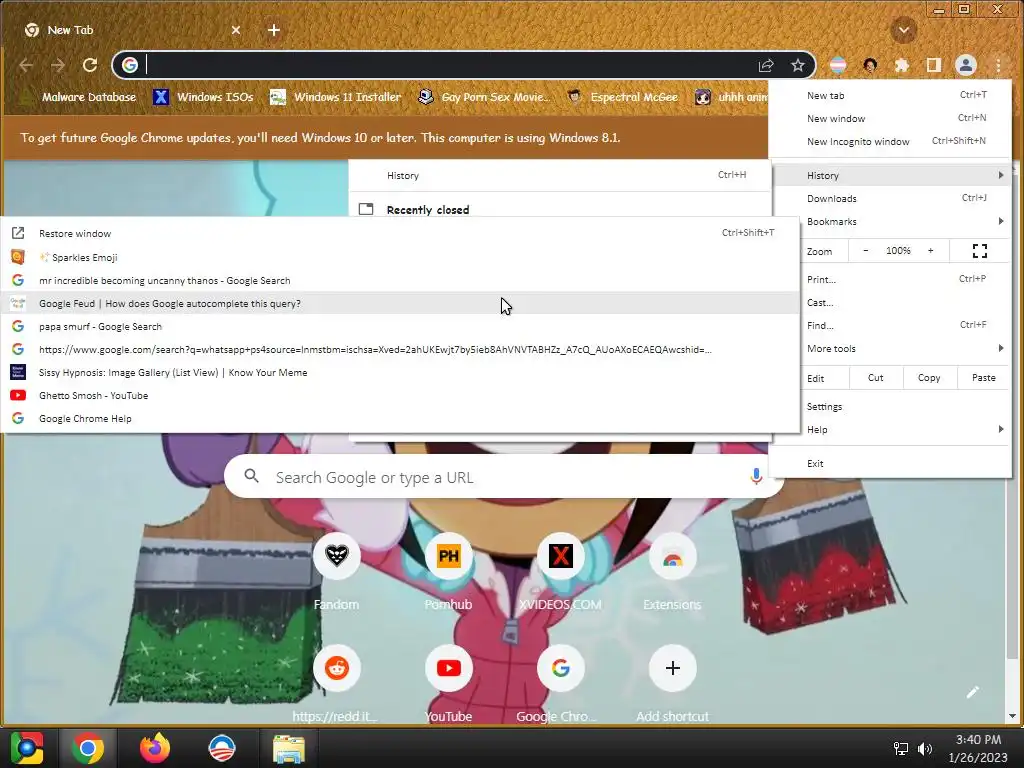The height and width of the screenshot is (768, 1024).
Task: Reopen Google Chrome Help tab
Action: [400, 418]
